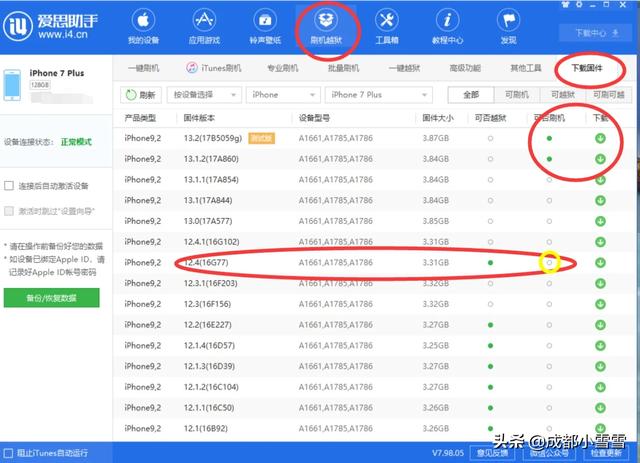Tick the 激活时跳过设置向导 checkbox
The width and height of the screenshot is (640, 463).
coord(9,211)
